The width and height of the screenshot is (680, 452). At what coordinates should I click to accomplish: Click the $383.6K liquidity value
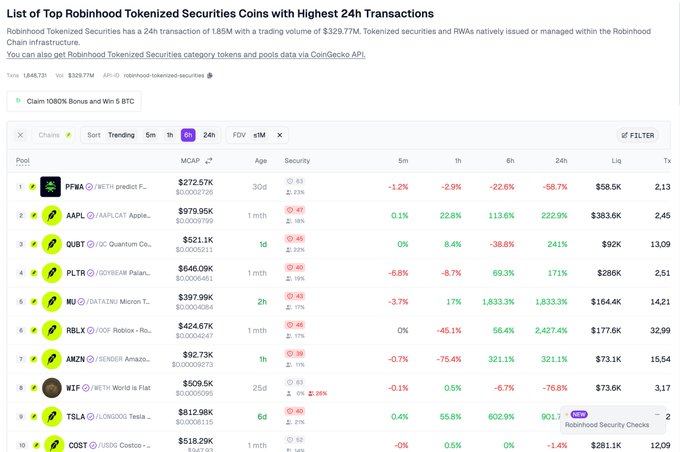coord(606,216)
